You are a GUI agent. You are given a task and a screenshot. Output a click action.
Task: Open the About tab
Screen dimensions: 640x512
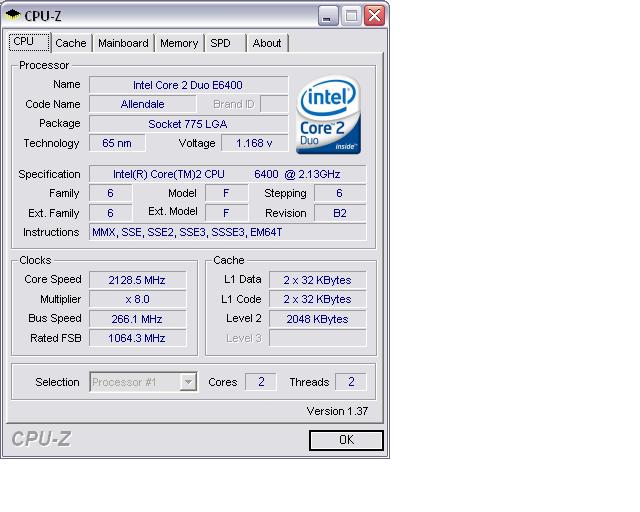click(x=267, y=43)
